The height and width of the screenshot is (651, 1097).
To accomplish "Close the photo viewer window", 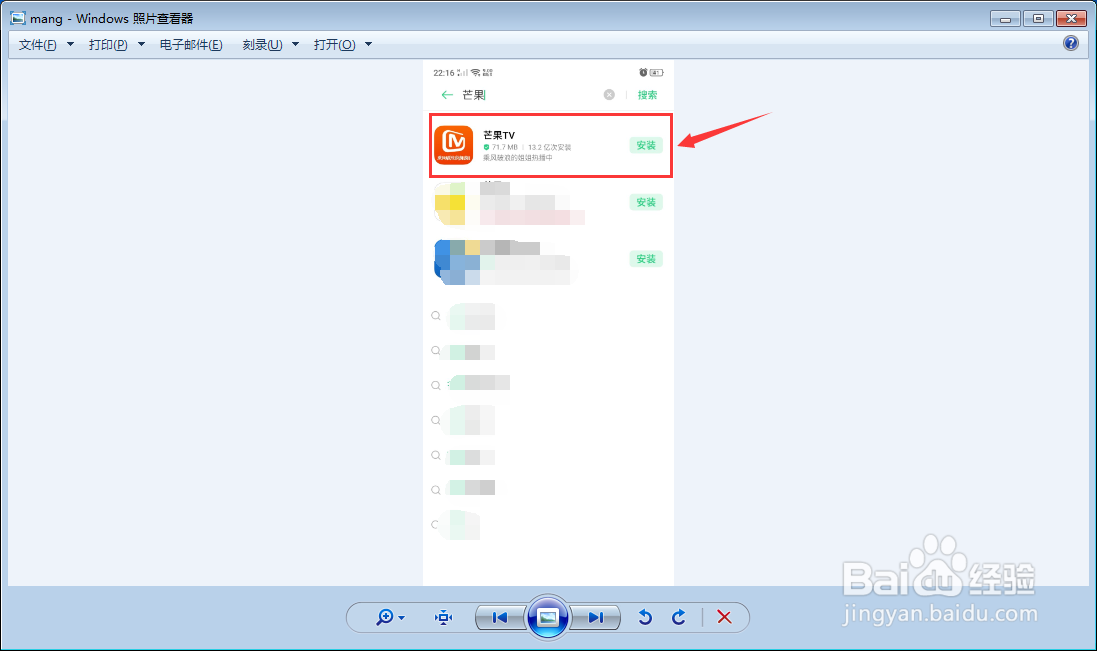I will point(1071,19).
